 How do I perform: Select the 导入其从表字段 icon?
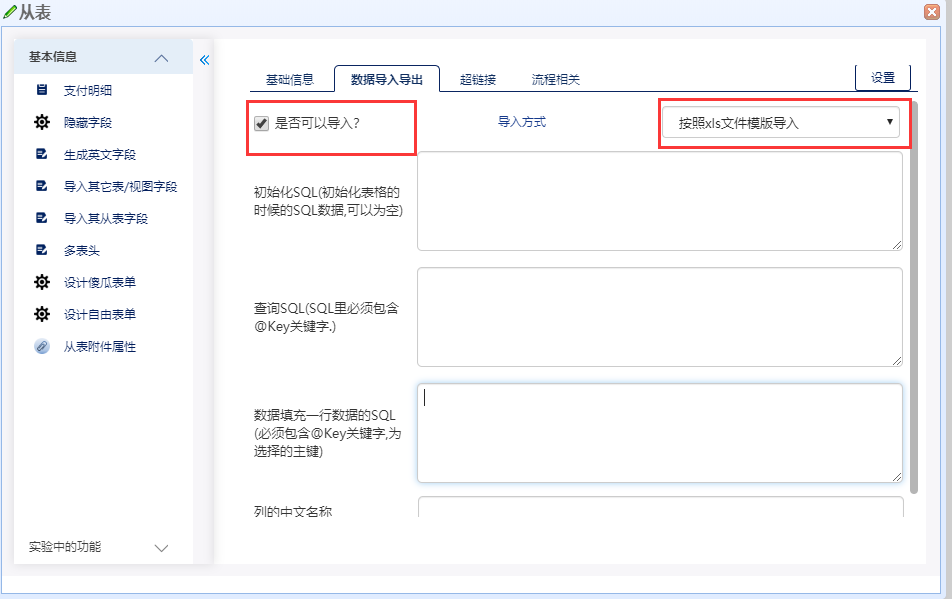(40, 217)
